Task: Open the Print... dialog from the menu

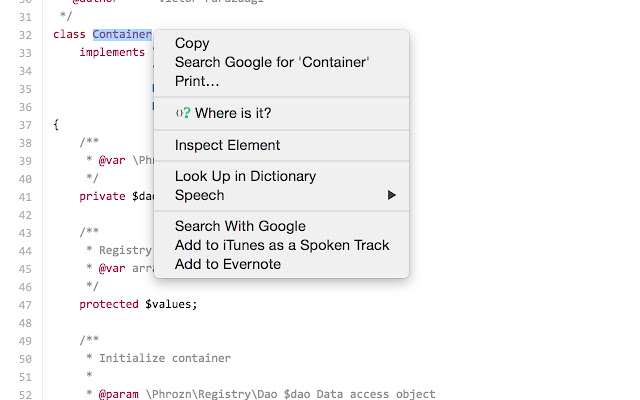Action: click(x=197, y=81)
